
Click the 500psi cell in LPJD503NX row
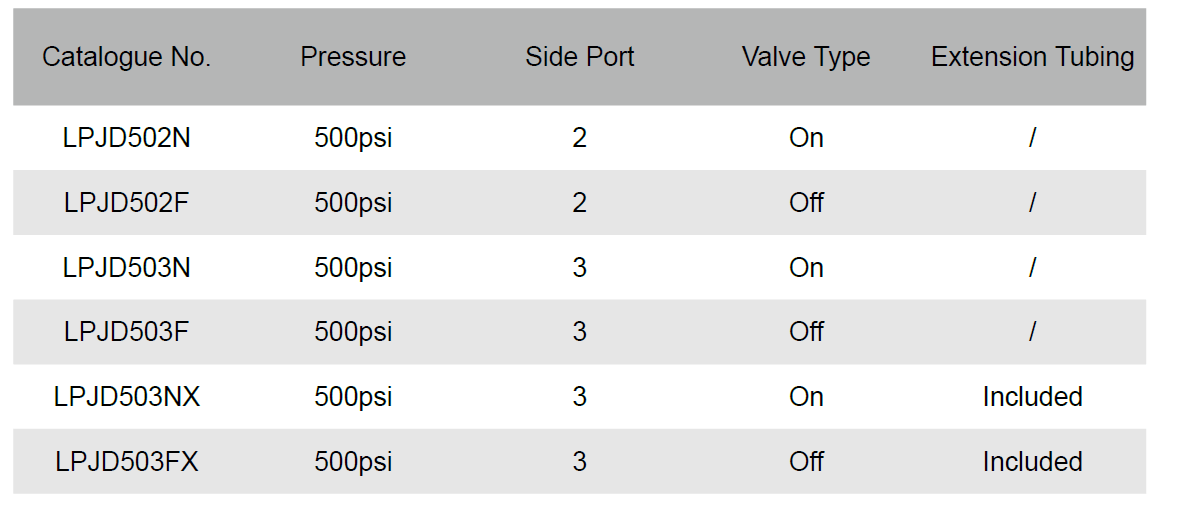click(x=353, y=397)
